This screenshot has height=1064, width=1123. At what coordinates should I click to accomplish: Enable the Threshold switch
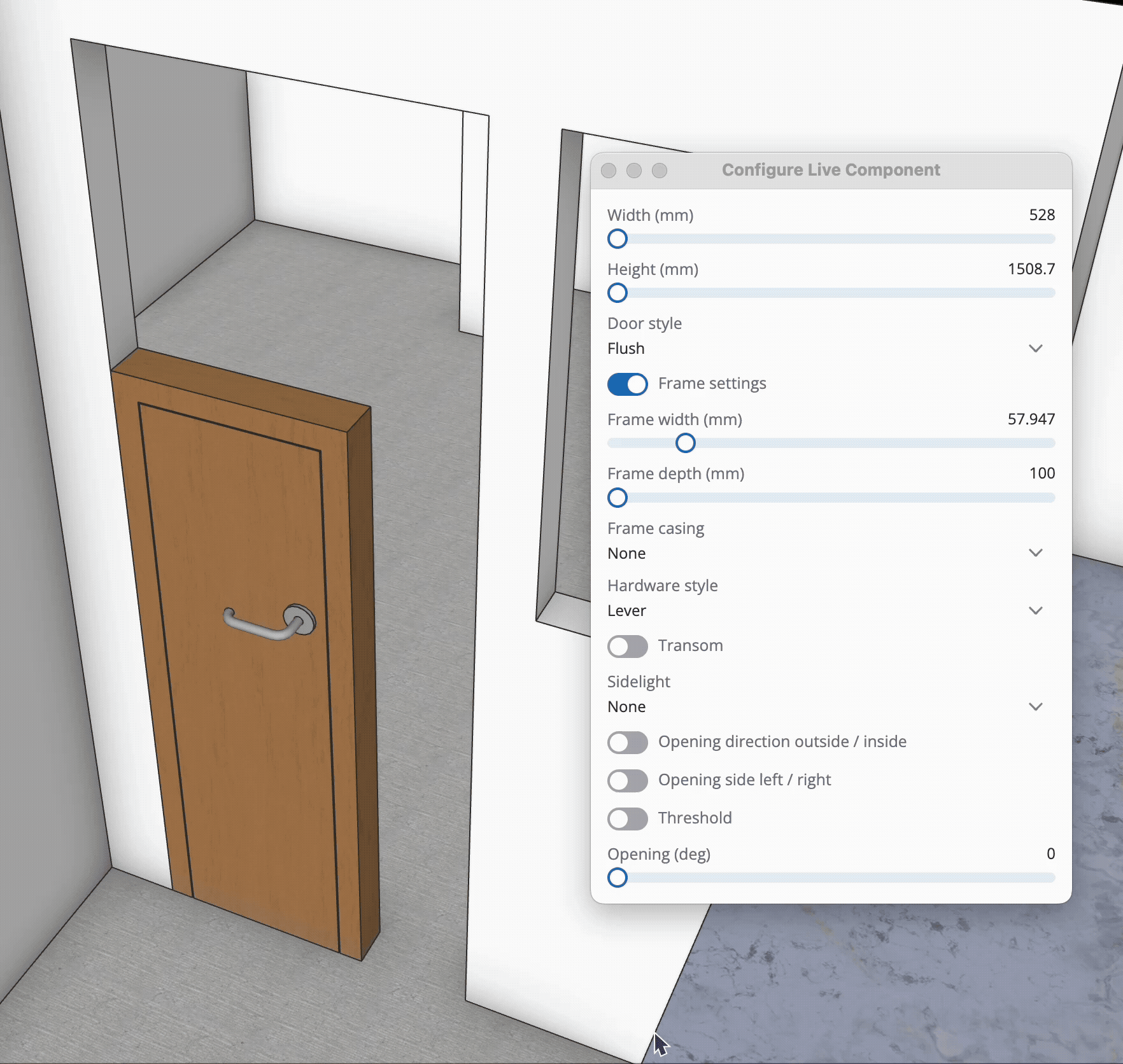point(627,819)
